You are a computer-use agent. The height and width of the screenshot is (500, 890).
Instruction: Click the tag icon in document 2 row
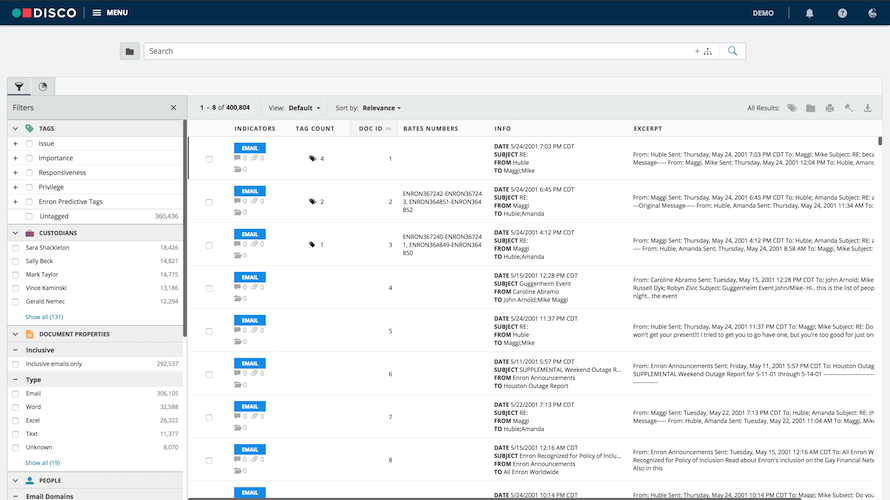(312, 201)
